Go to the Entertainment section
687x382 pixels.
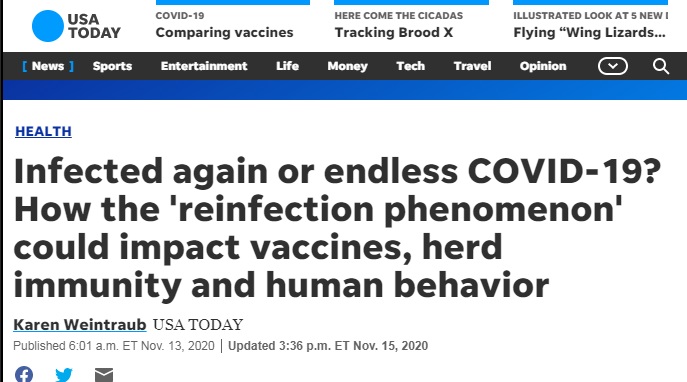204,66
